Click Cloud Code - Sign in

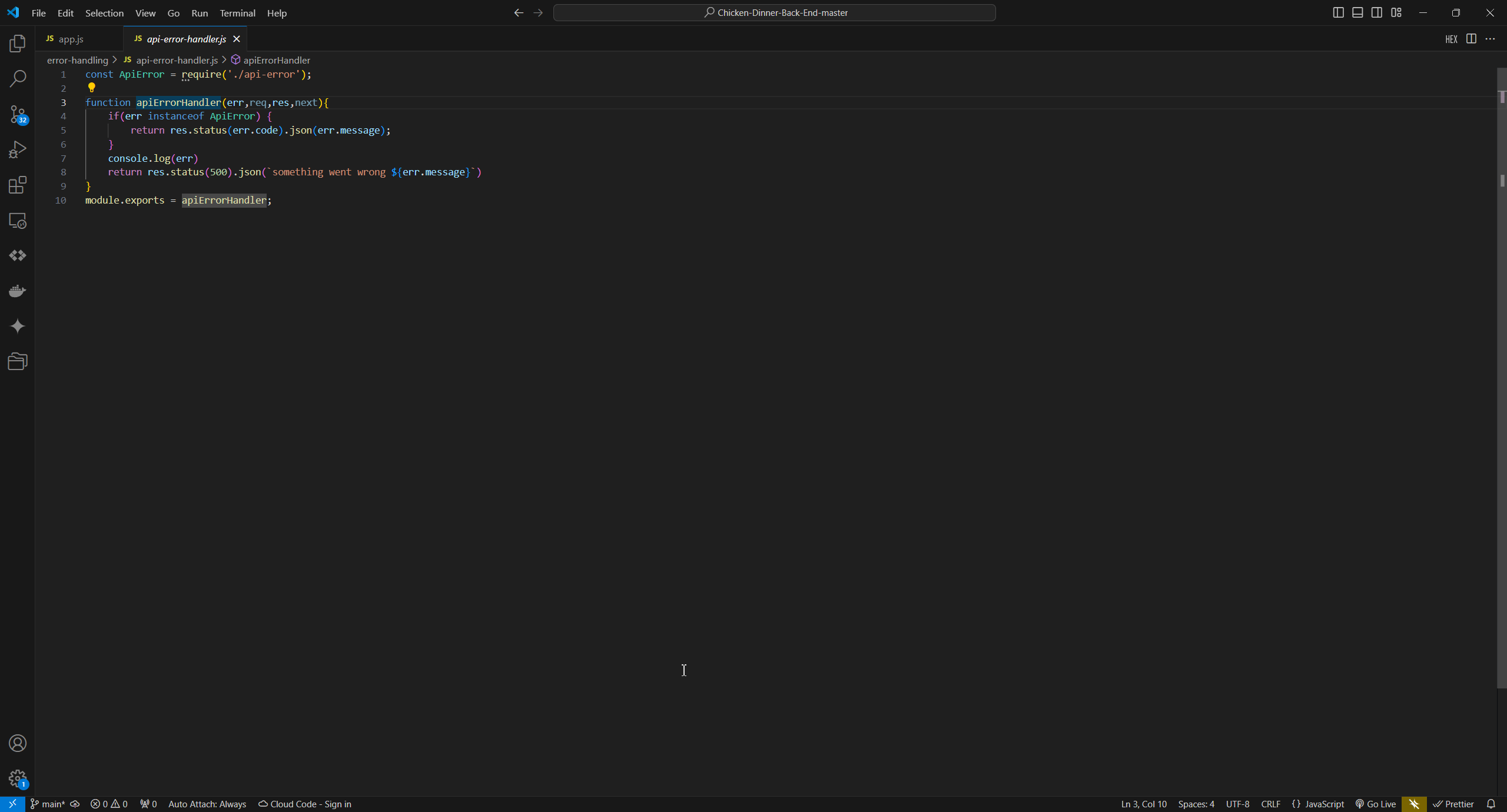pos(305,804)
